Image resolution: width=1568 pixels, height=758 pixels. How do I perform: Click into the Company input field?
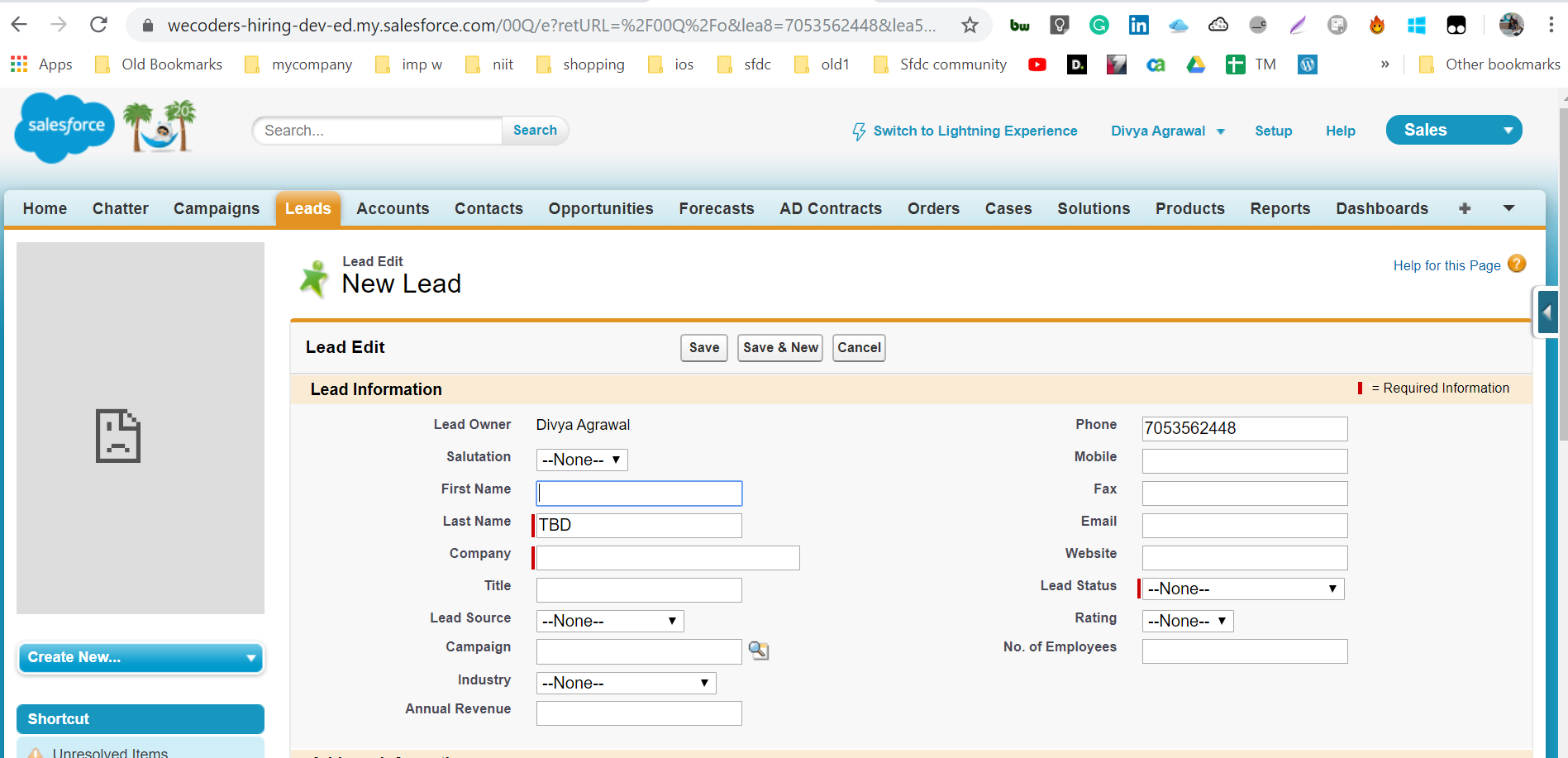[x=668, y=558]
